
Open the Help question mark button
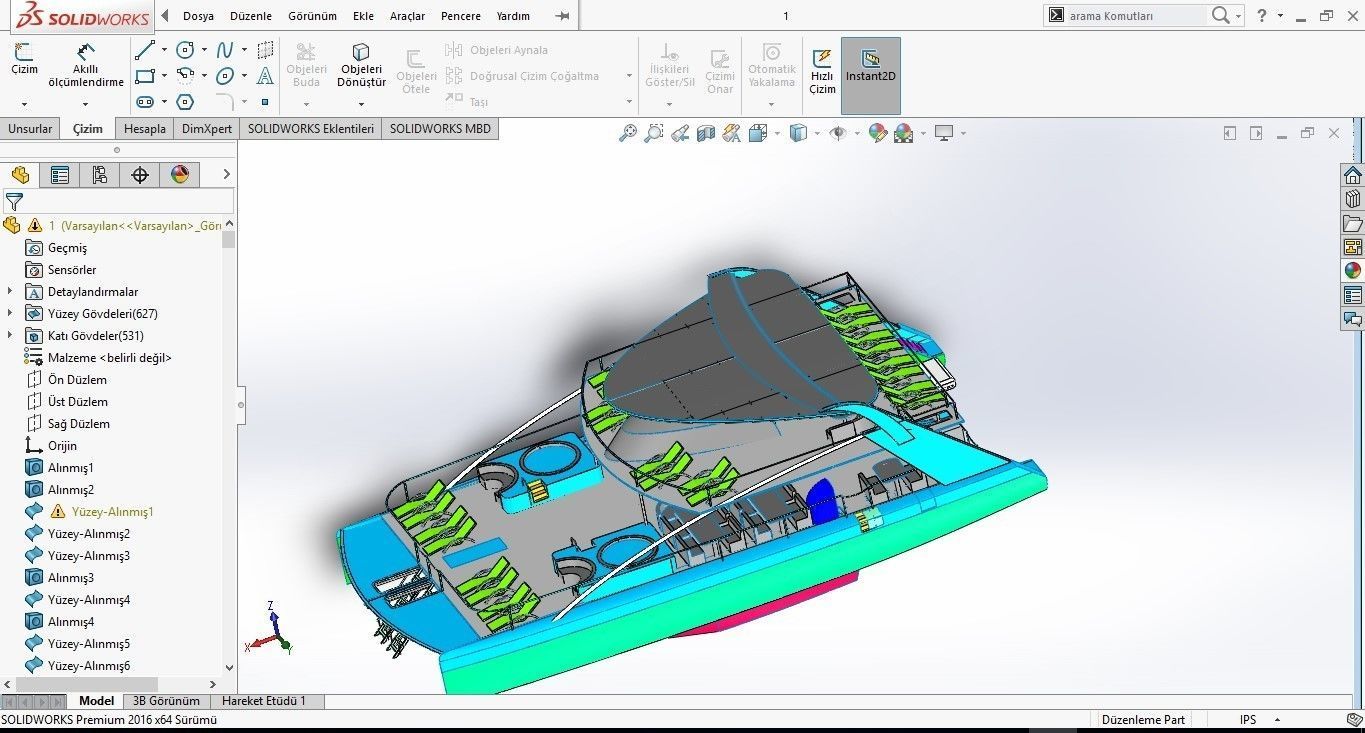[x=1262, y=15]
